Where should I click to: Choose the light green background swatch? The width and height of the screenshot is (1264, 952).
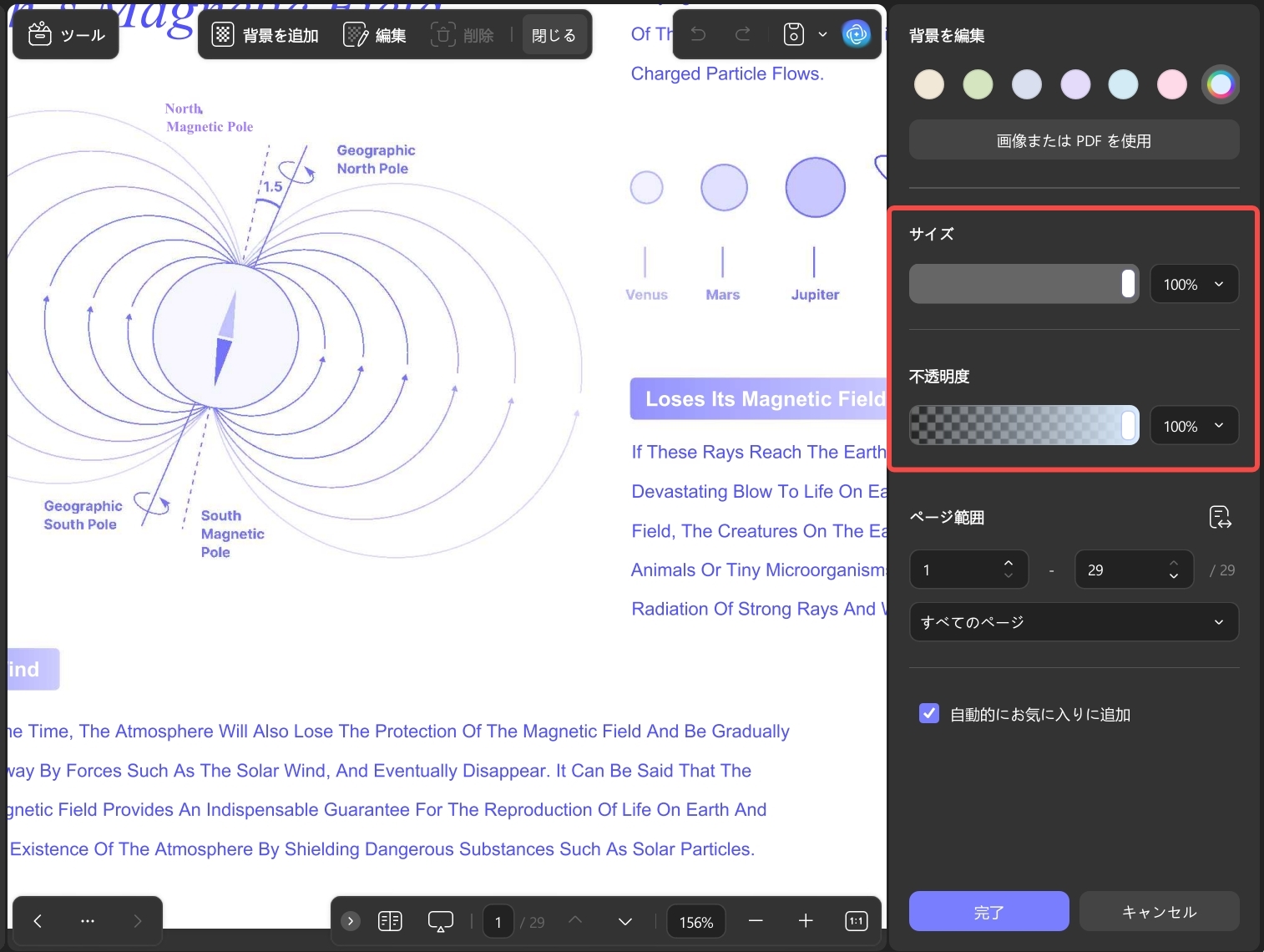pyautogui.click(x=978, y=84)
